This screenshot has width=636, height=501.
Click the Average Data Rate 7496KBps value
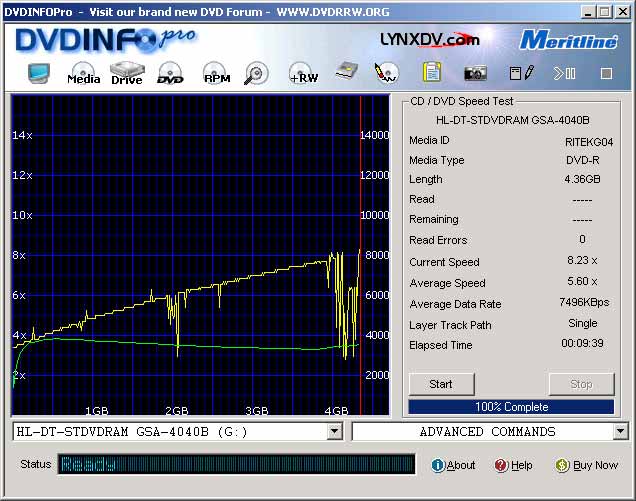(x=584, y=303)
